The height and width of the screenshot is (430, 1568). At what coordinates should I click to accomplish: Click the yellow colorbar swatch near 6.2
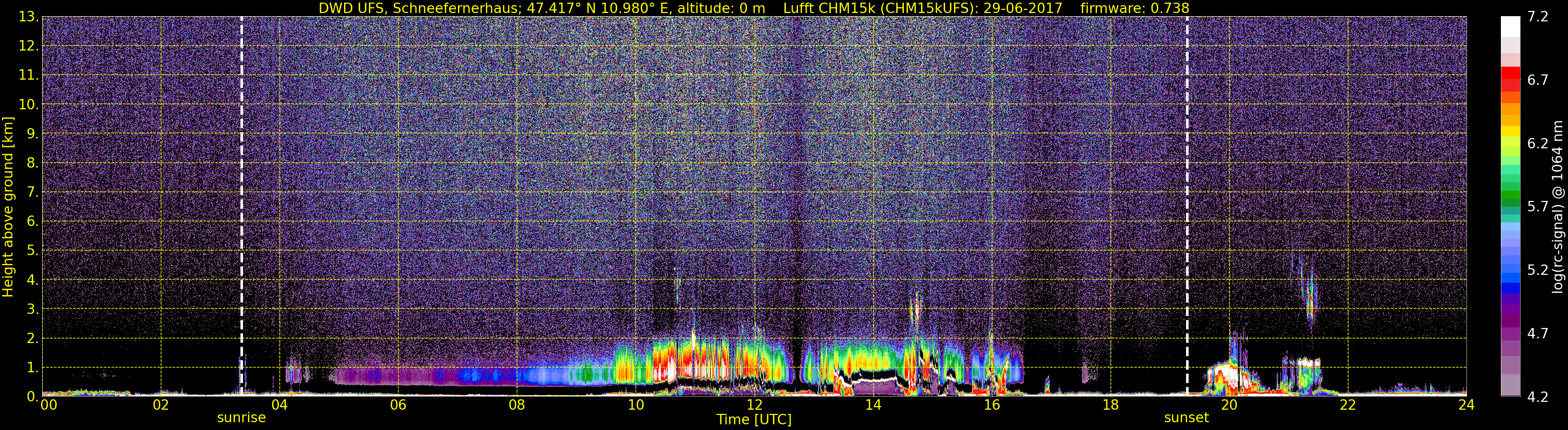point(1511,130)
